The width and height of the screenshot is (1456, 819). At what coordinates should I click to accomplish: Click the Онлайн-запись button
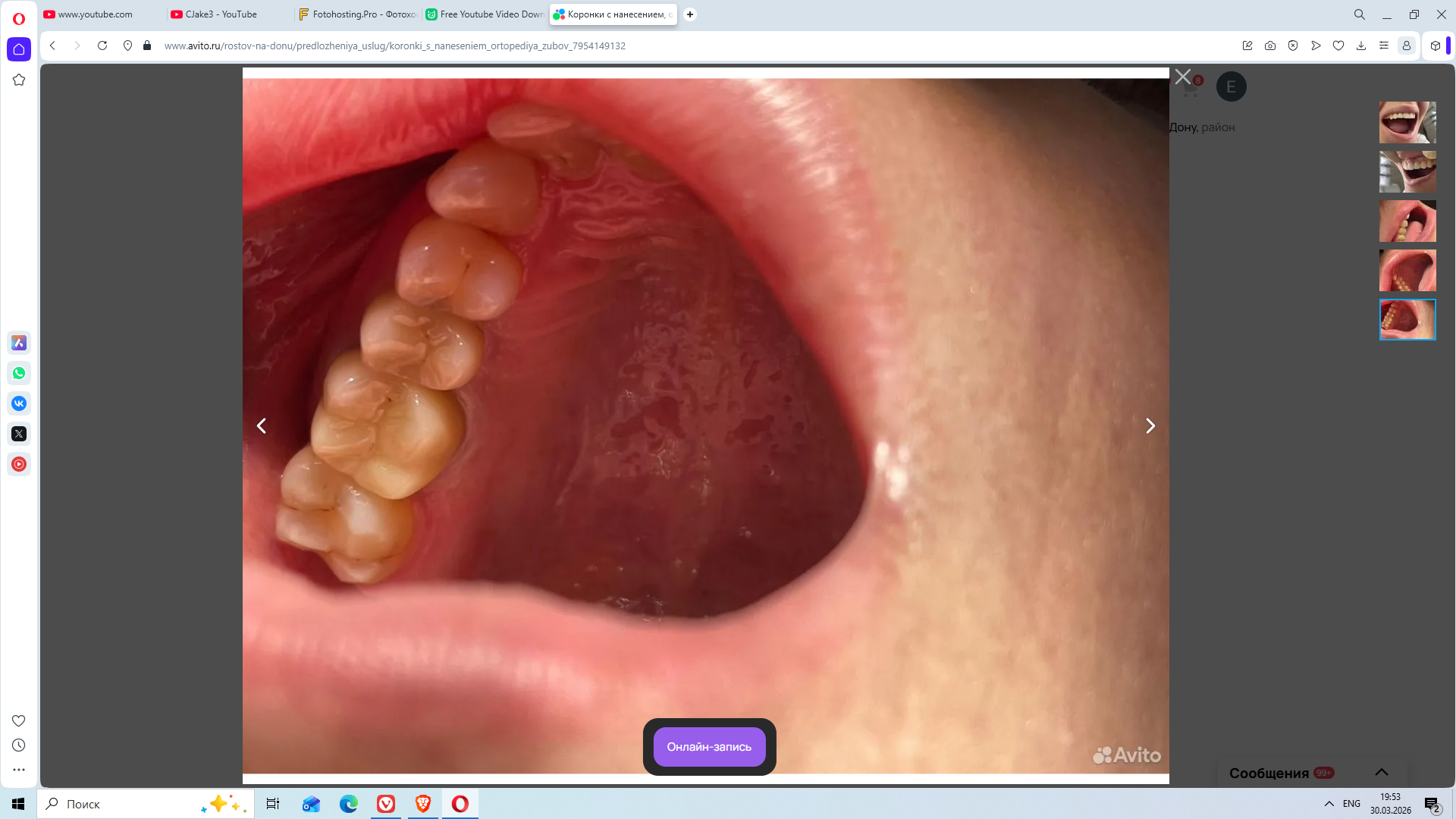point(709,747)
